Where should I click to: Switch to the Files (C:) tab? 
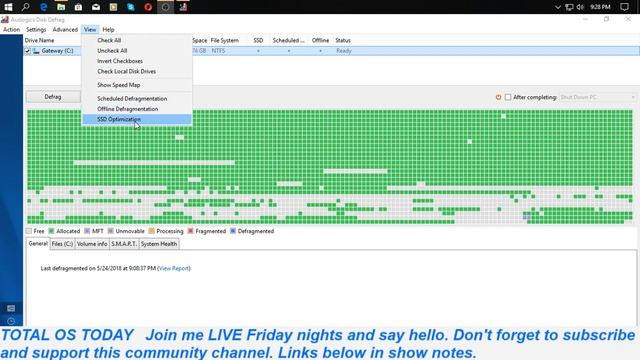pyautogui.click(x=62, y=244)
